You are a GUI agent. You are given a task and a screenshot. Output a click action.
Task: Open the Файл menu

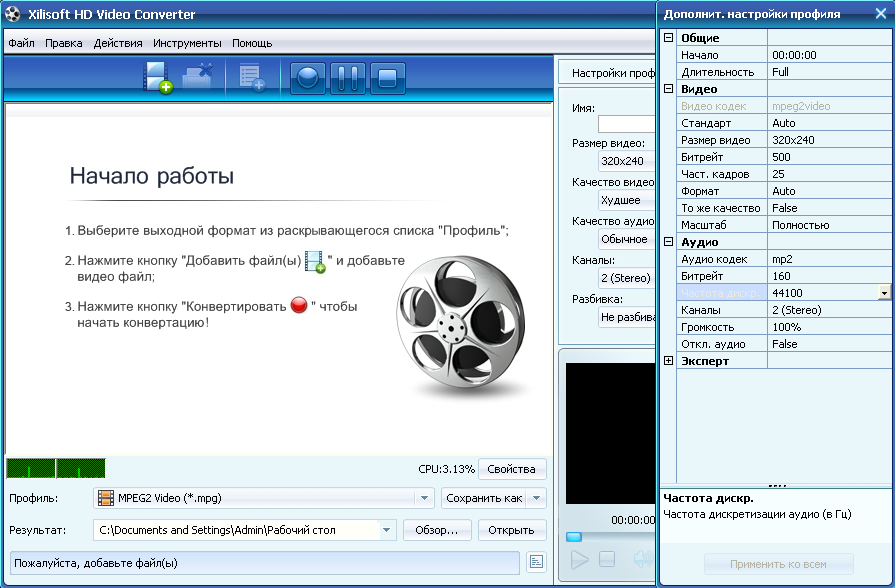[x=21, y=43]
